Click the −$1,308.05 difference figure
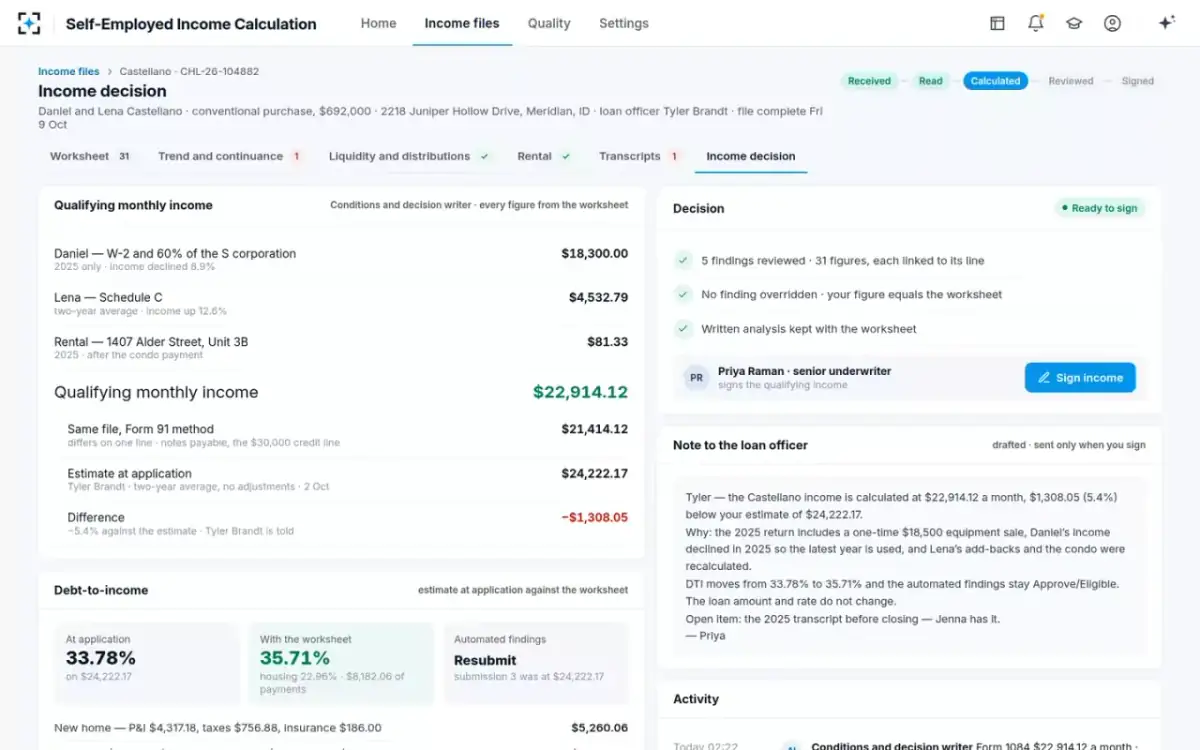The height and width of the screenshot is (750, 1200). pos(595,518)
